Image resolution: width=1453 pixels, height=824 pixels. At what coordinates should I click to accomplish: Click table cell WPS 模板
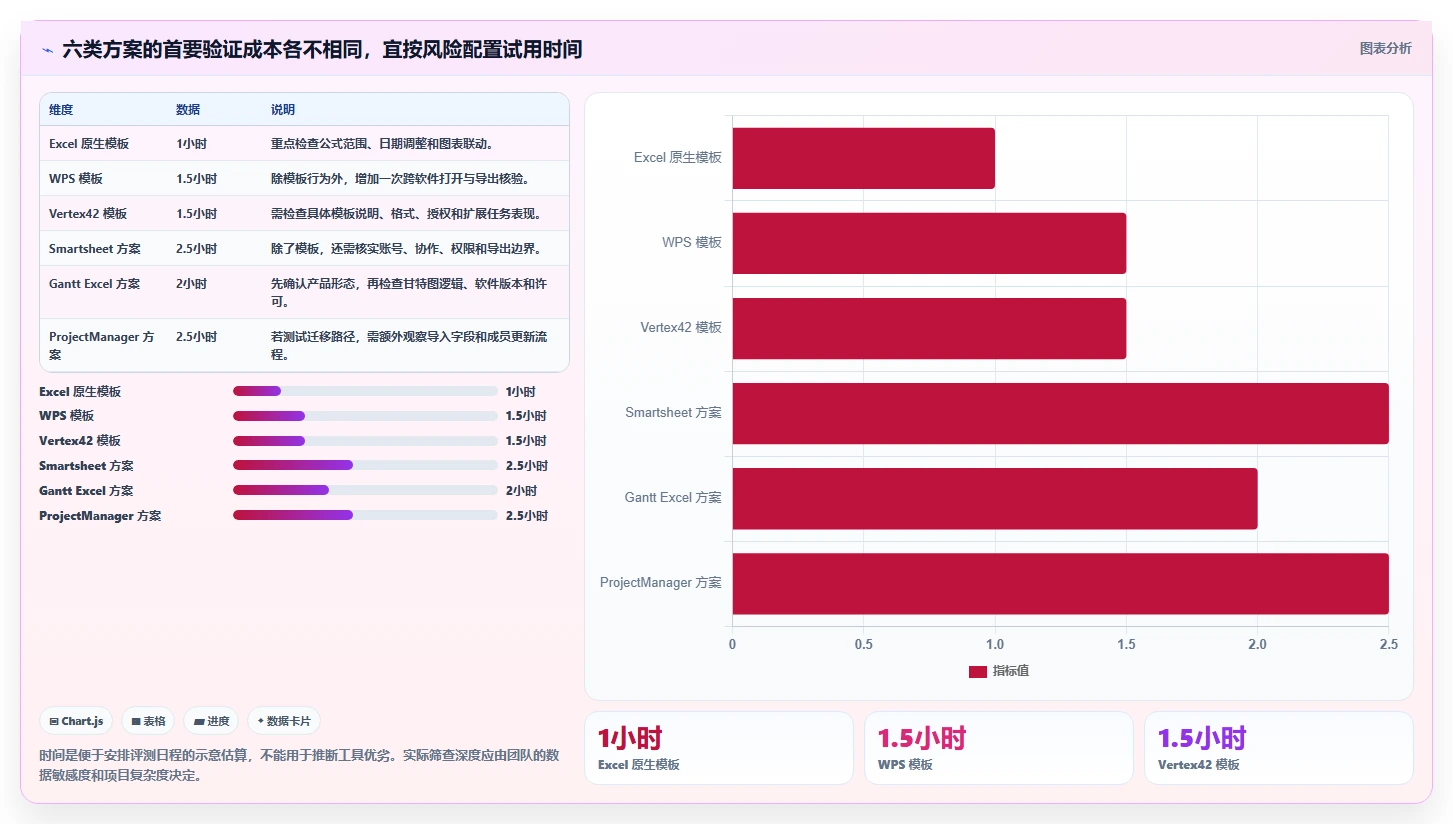click(x=76, y=179)
